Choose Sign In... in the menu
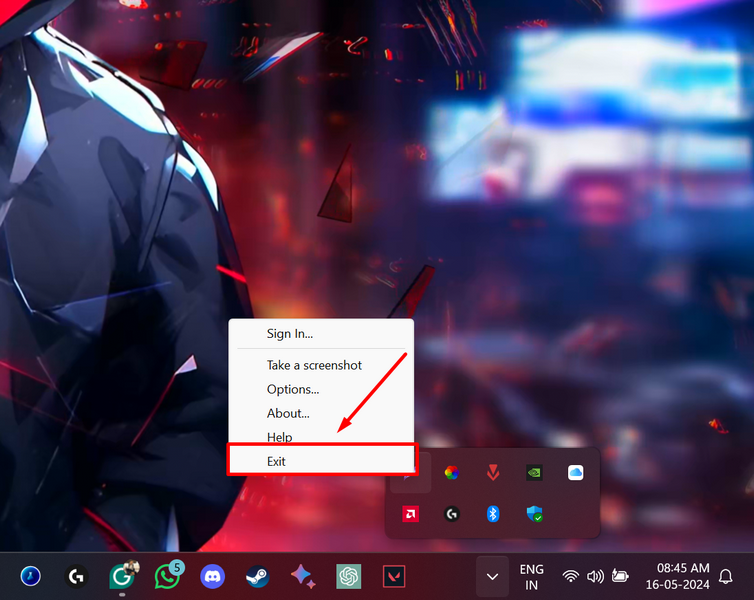The width and height of the screenshot is (754, 600). pos(290,334)
